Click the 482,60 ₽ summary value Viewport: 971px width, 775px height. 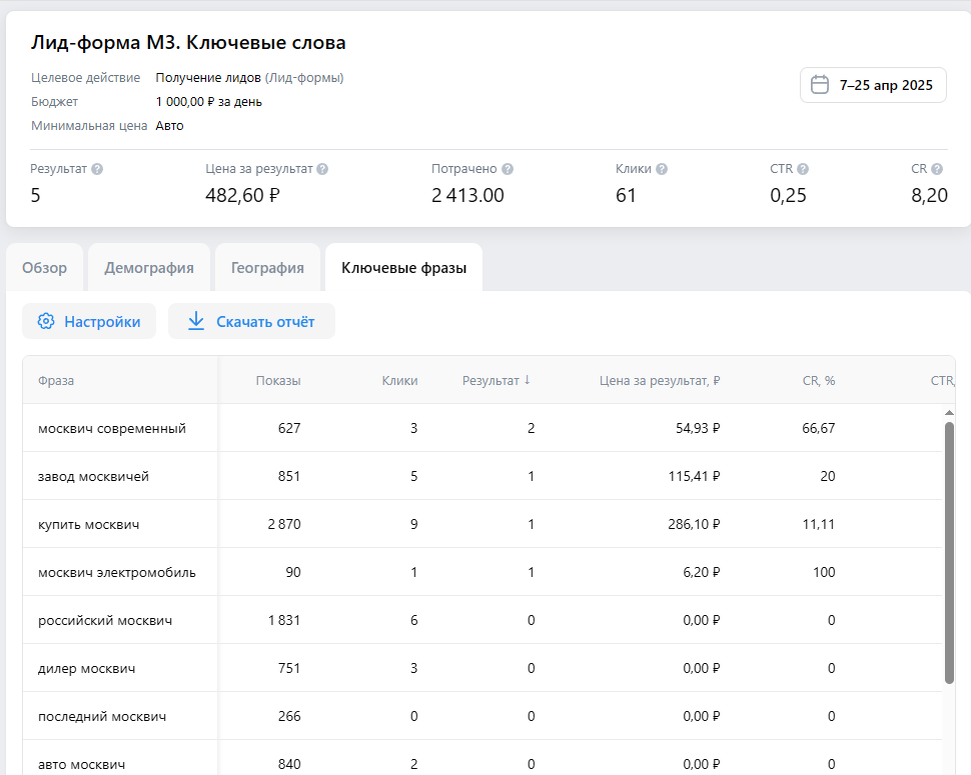pos(243,195)
